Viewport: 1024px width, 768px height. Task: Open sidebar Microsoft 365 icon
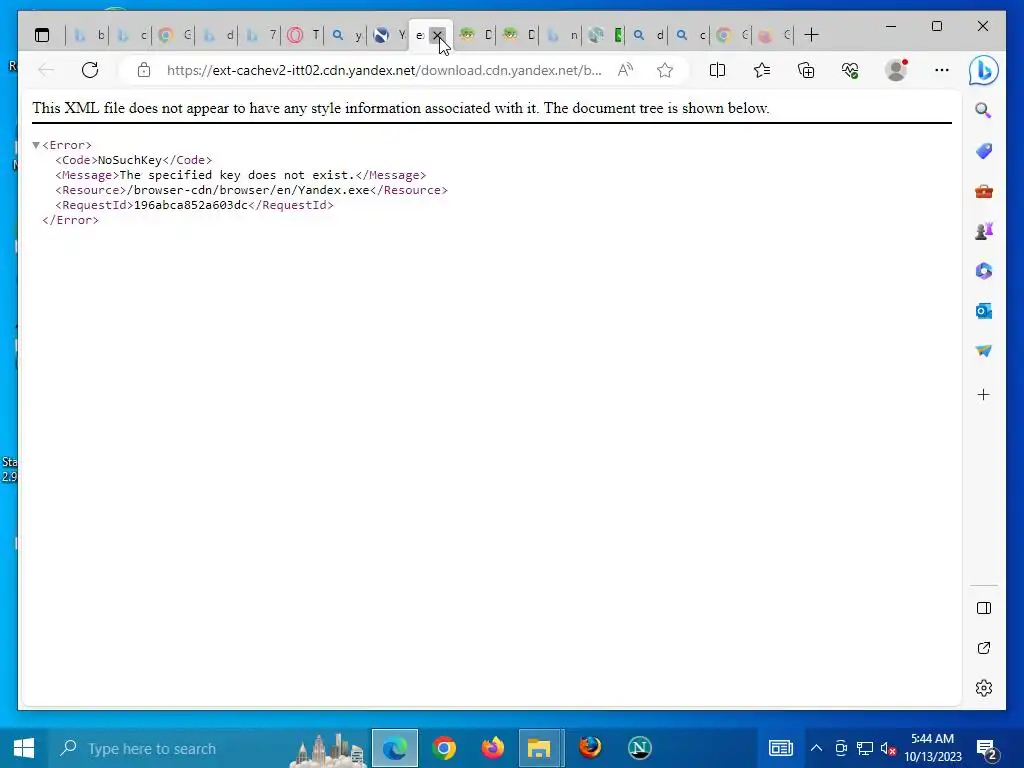click(984, 271)
